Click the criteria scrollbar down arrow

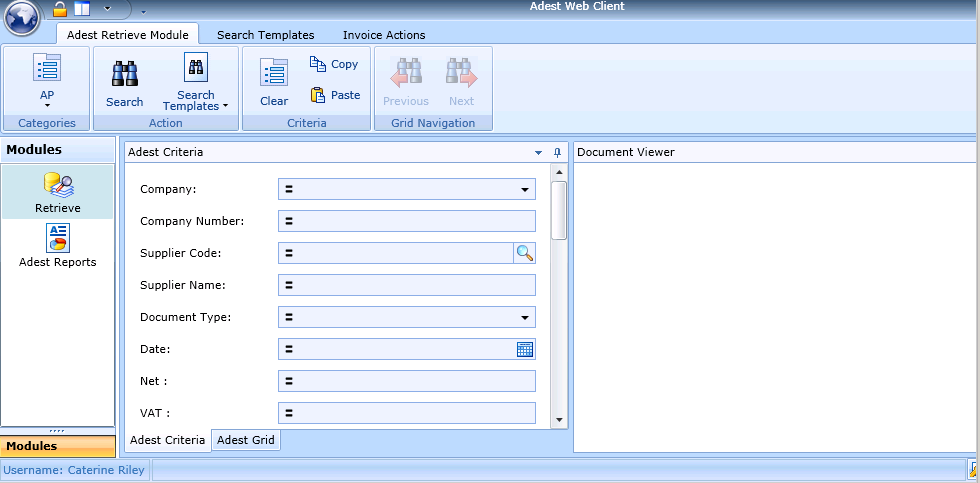click(559, 420)
